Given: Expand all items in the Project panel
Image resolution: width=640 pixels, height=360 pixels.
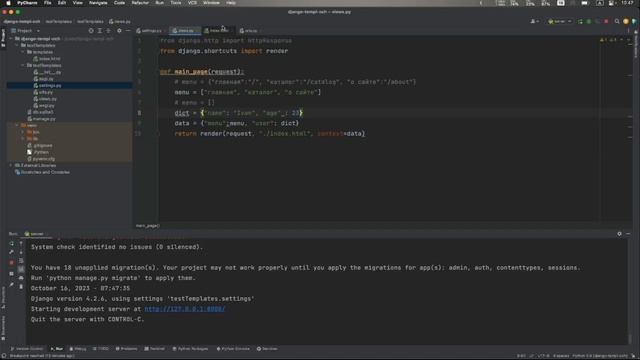Looking at the screenshot, I should (x=100, y=31).
